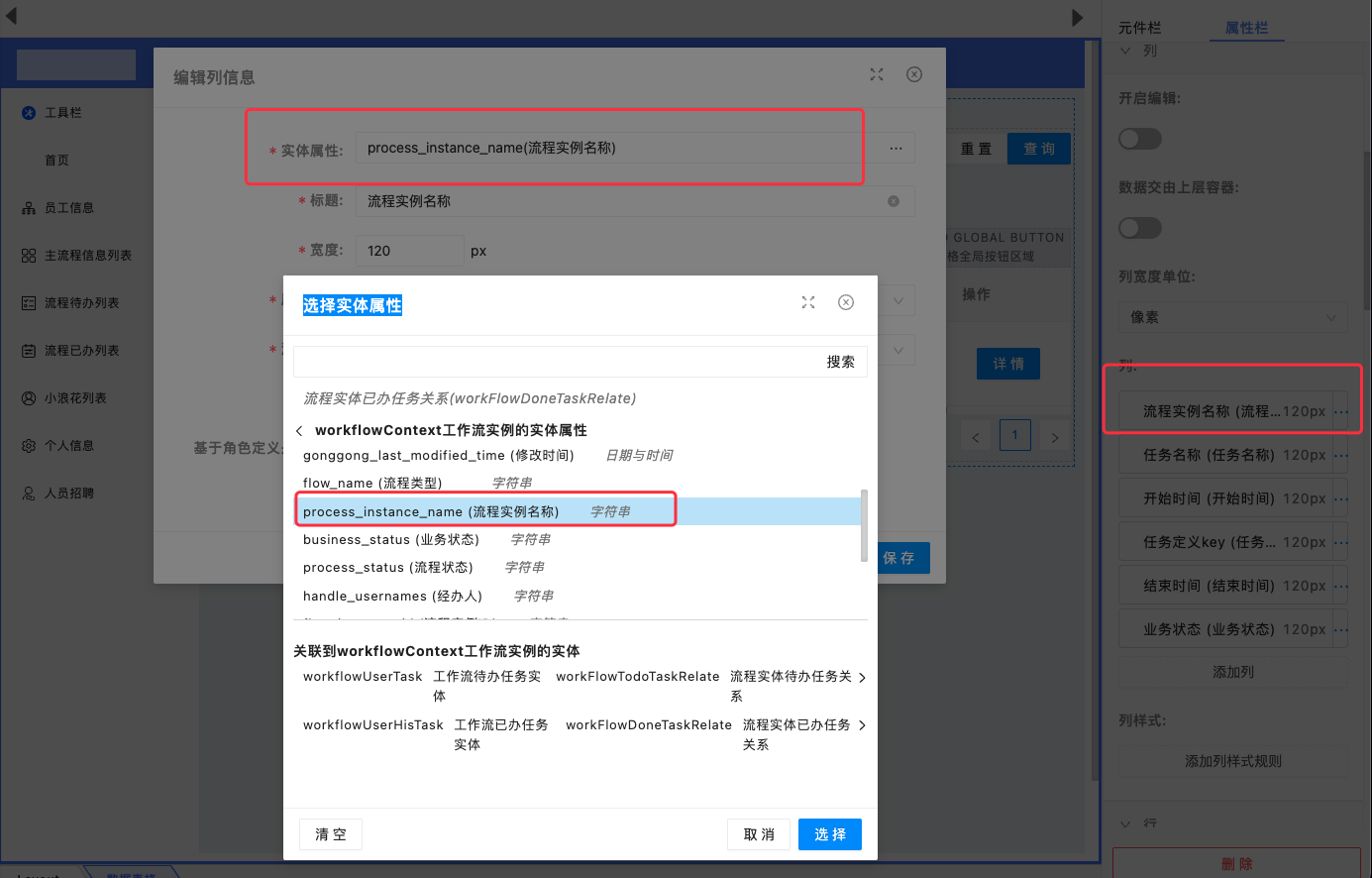Click the ellipsis button beside 实体属性 field
1372x878 pixels.
896,149
